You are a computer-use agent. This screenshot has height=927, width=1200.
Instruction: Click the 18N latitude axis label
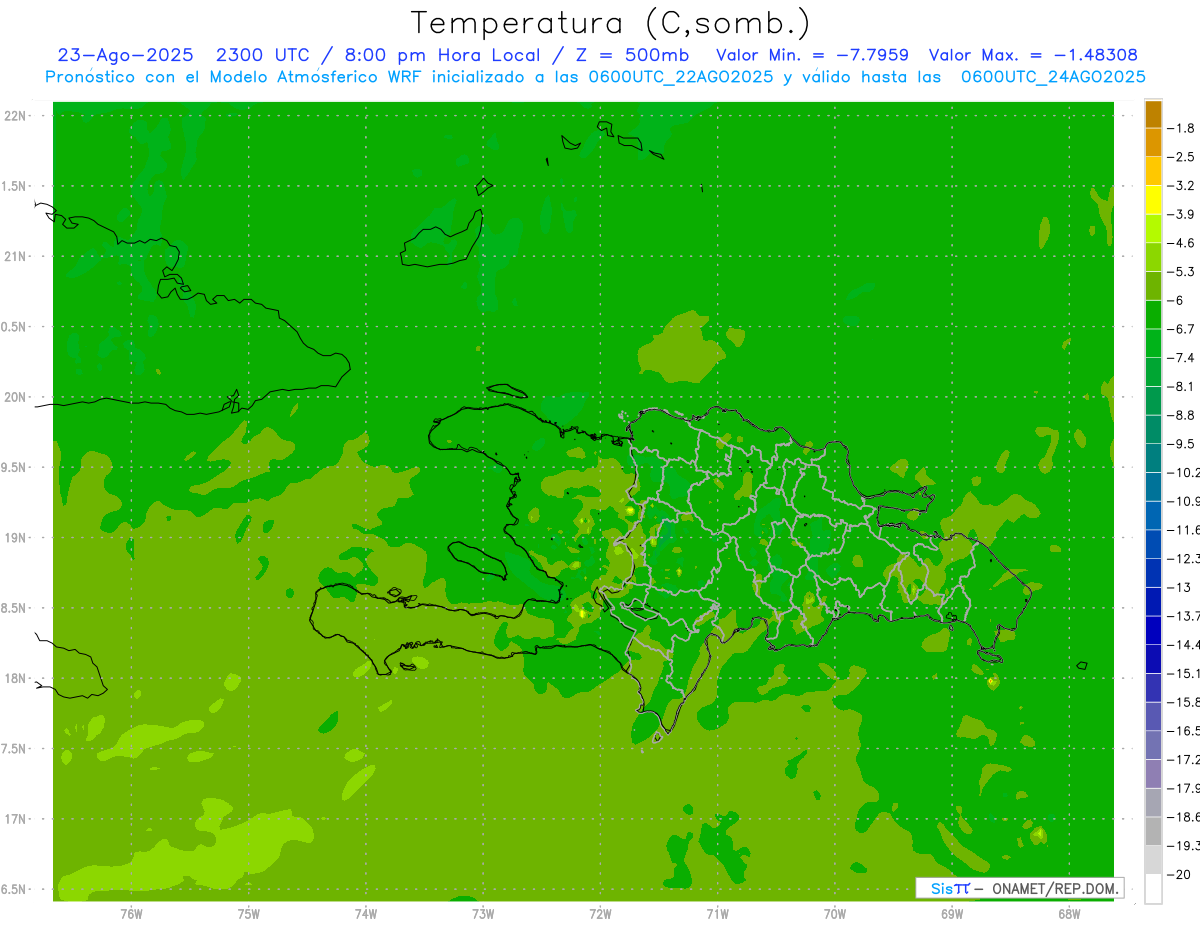pos(17,678)
